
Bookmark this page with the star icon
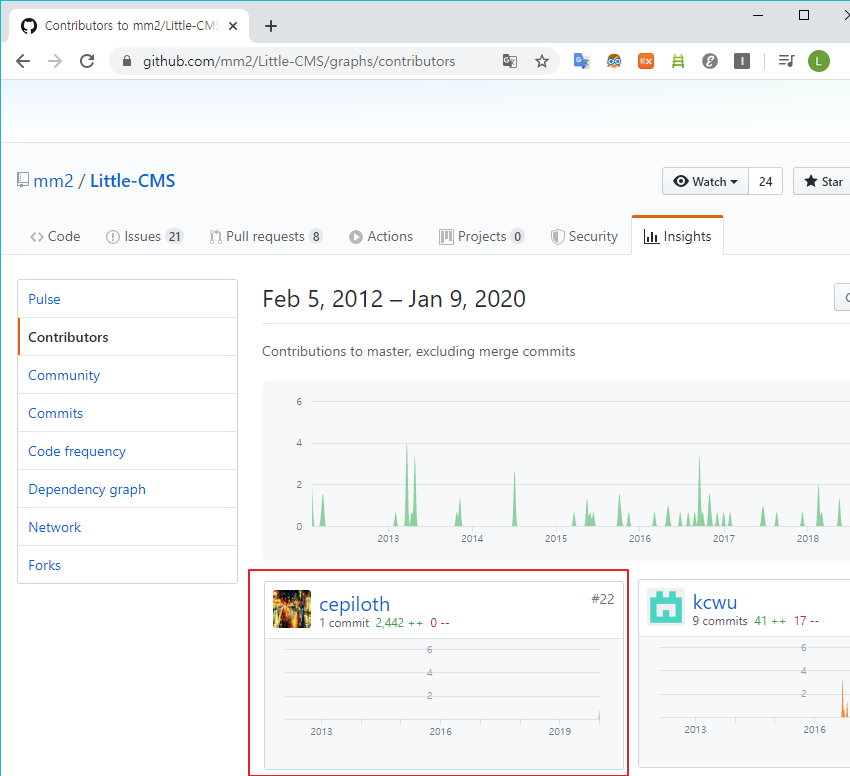tap(542, 61)
